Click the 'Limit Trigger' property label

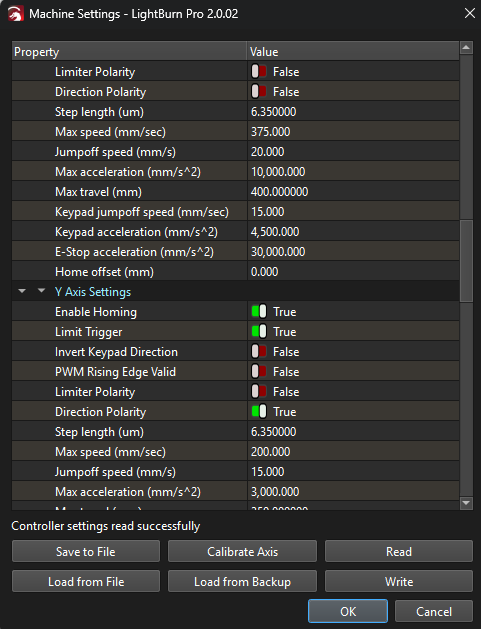[x=89, y=332]
